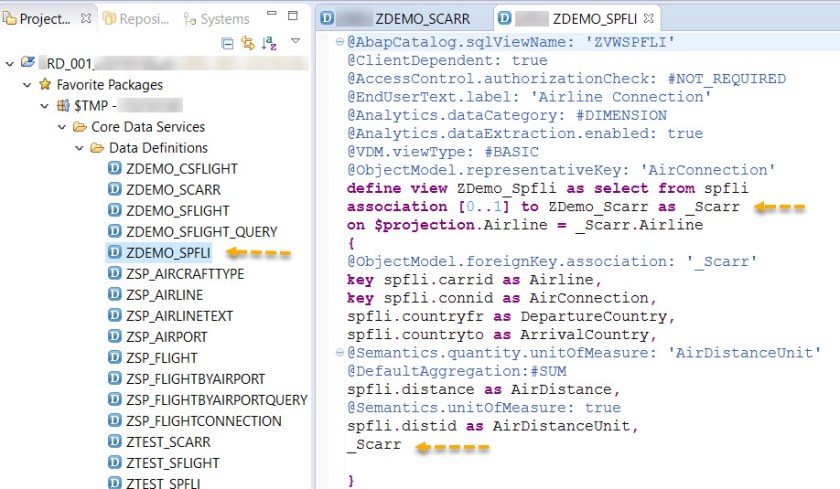Click the ZSP_AIRLINETEXT icon
840x489 pixels.
[115, 315]
